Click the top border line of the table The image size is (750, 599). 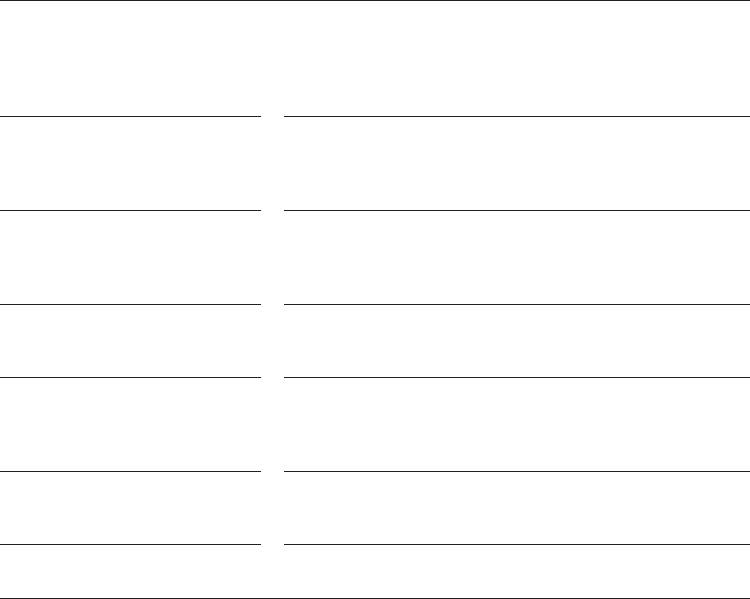375,1
